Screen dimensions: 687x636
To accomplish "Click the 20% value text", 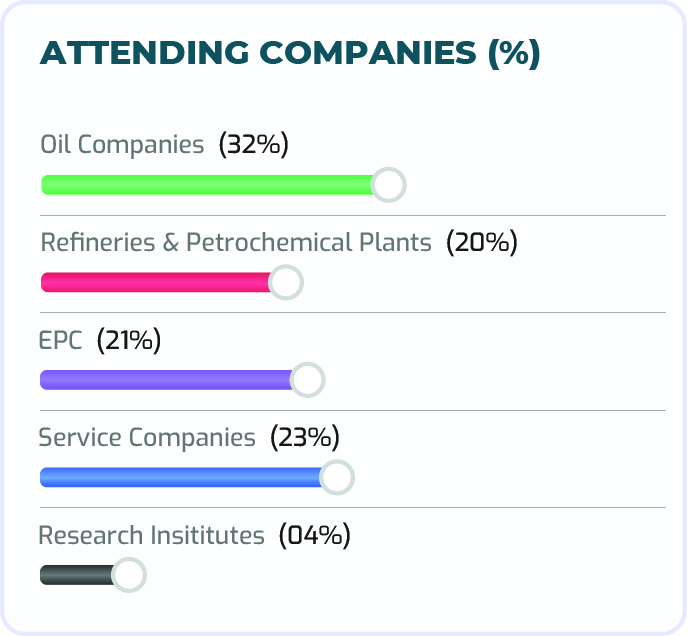I will click(481, 243).
